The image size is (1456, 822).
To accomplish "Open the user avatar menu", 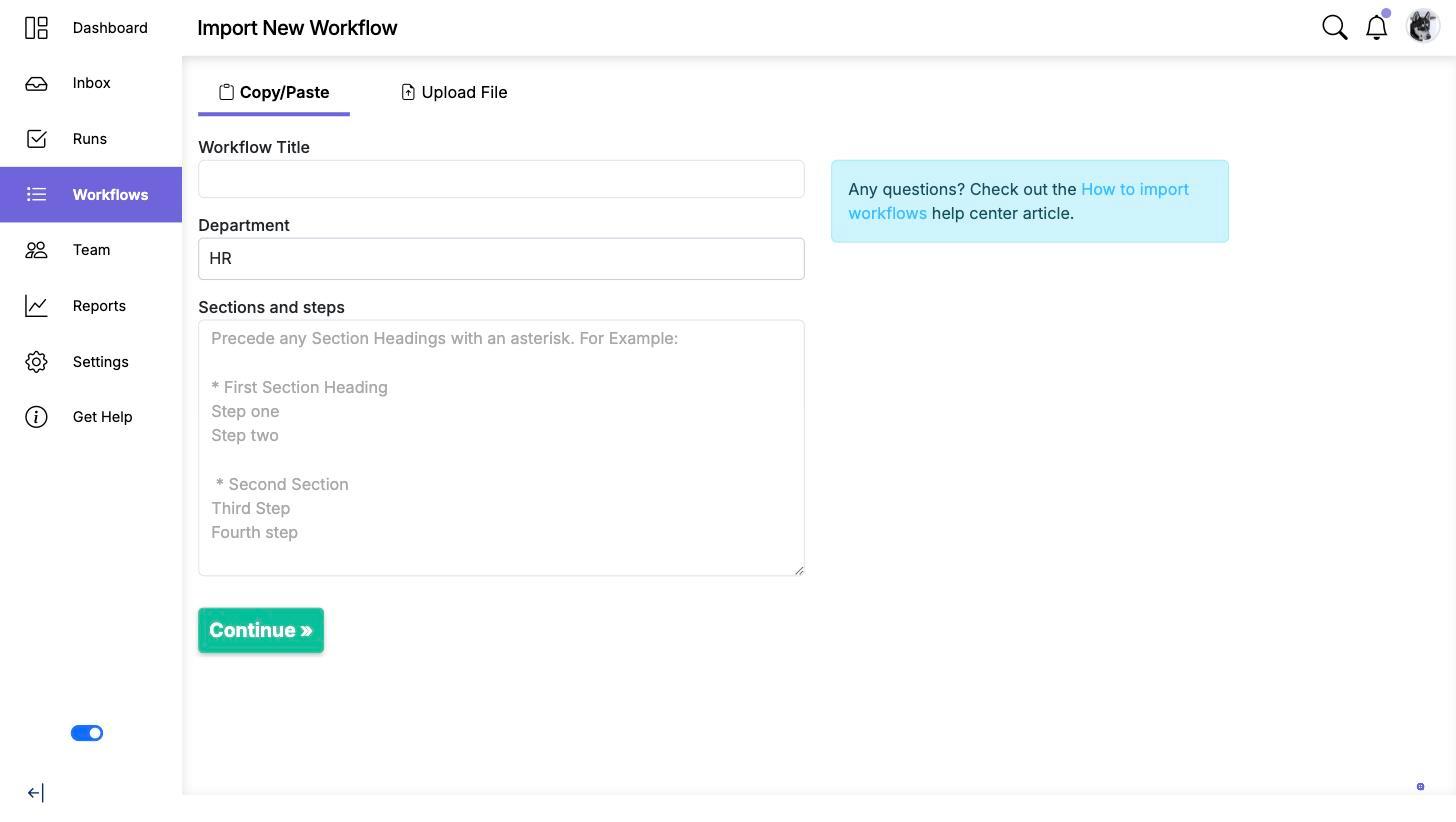I will (1422, 26).
